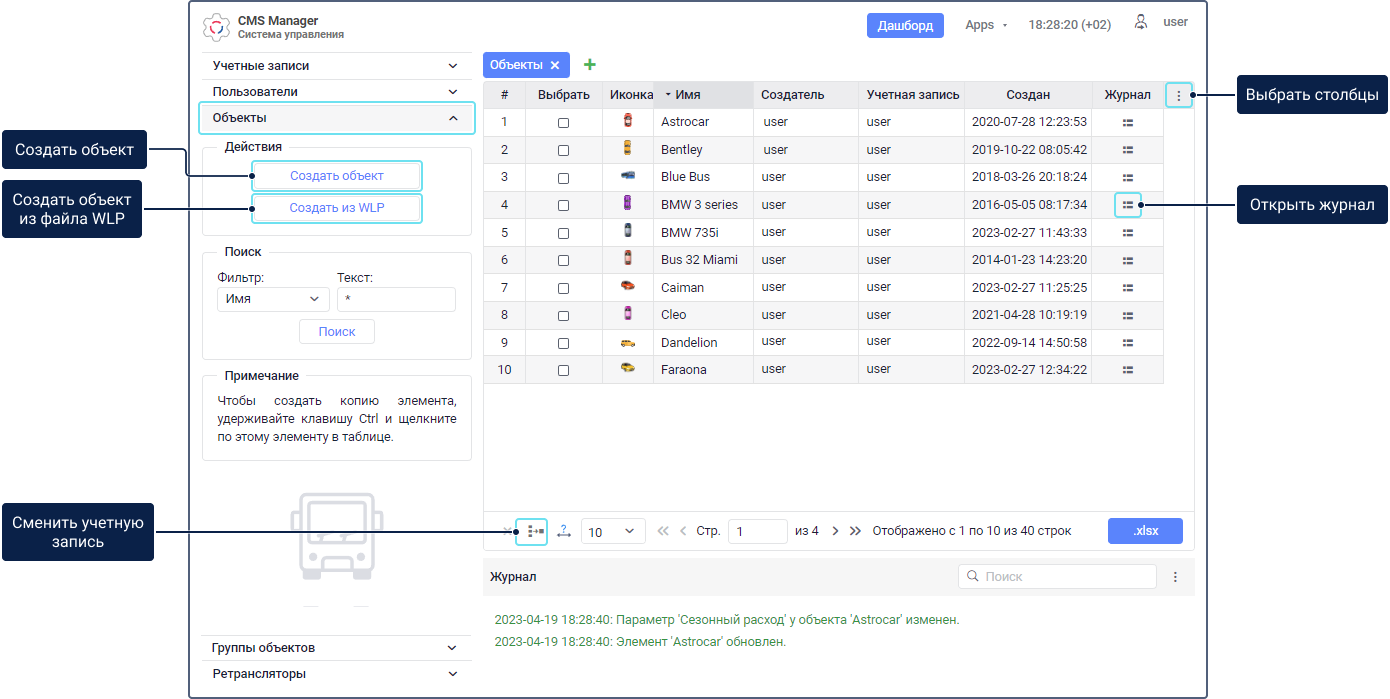Select the Caiman row checkbox

tap(563, 288)
